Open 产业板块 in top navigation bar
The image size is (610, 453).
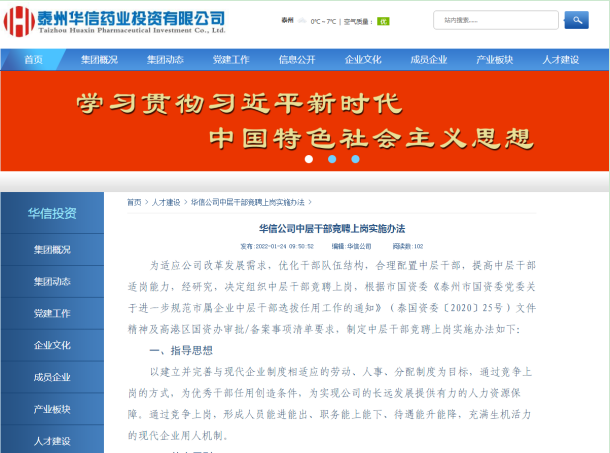[495, 59]
